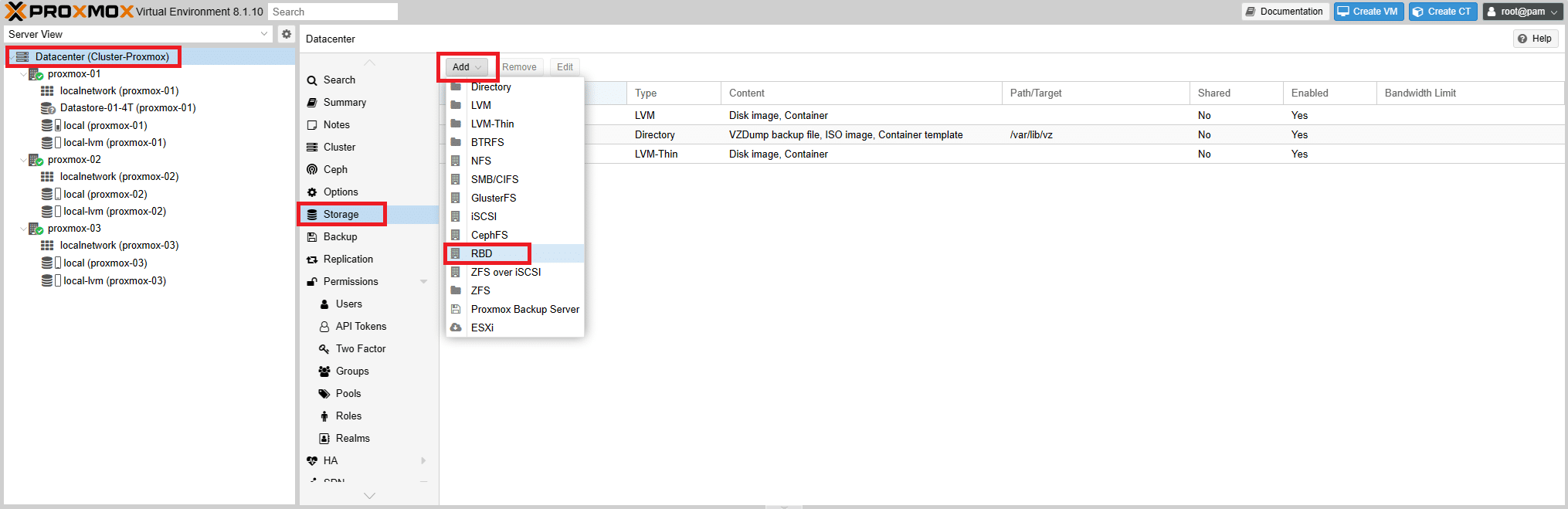The image size is (1568, 509).
Task: Open the Replication section
Action: coord(348,260)
